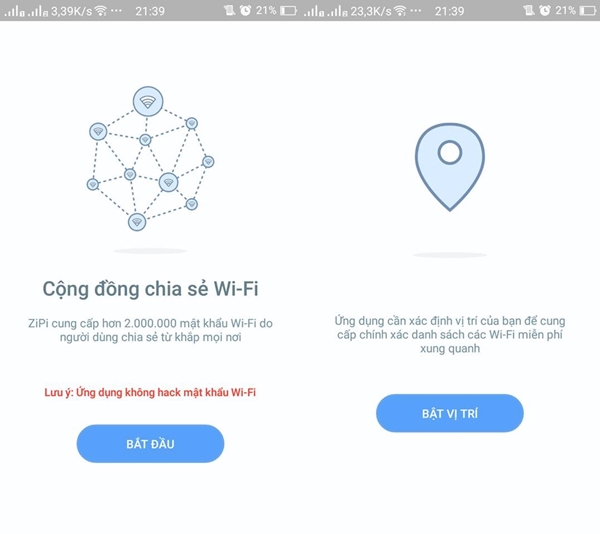The width and height of the screenshot is (600, 534).
Task: Tap the red warning text about hacking Wi-Fi
Action: pos(150,392)
